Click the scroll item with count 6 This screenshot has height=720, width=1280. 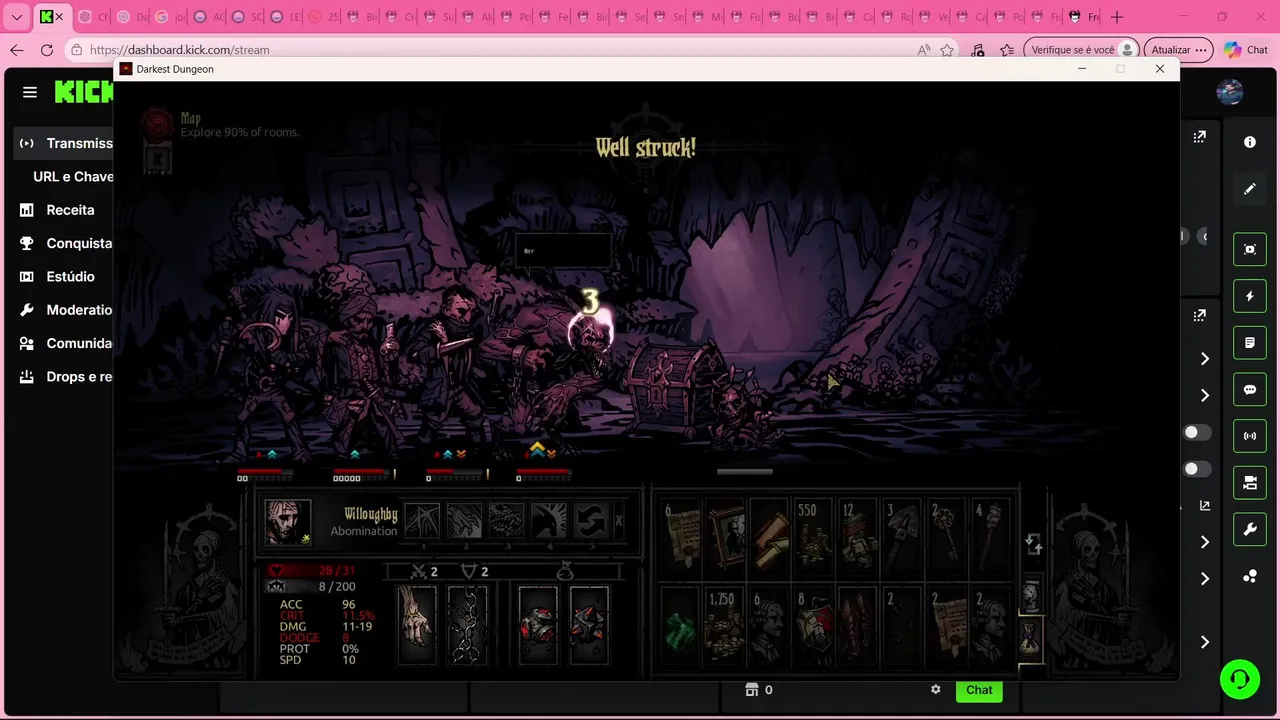pos(682,539)
